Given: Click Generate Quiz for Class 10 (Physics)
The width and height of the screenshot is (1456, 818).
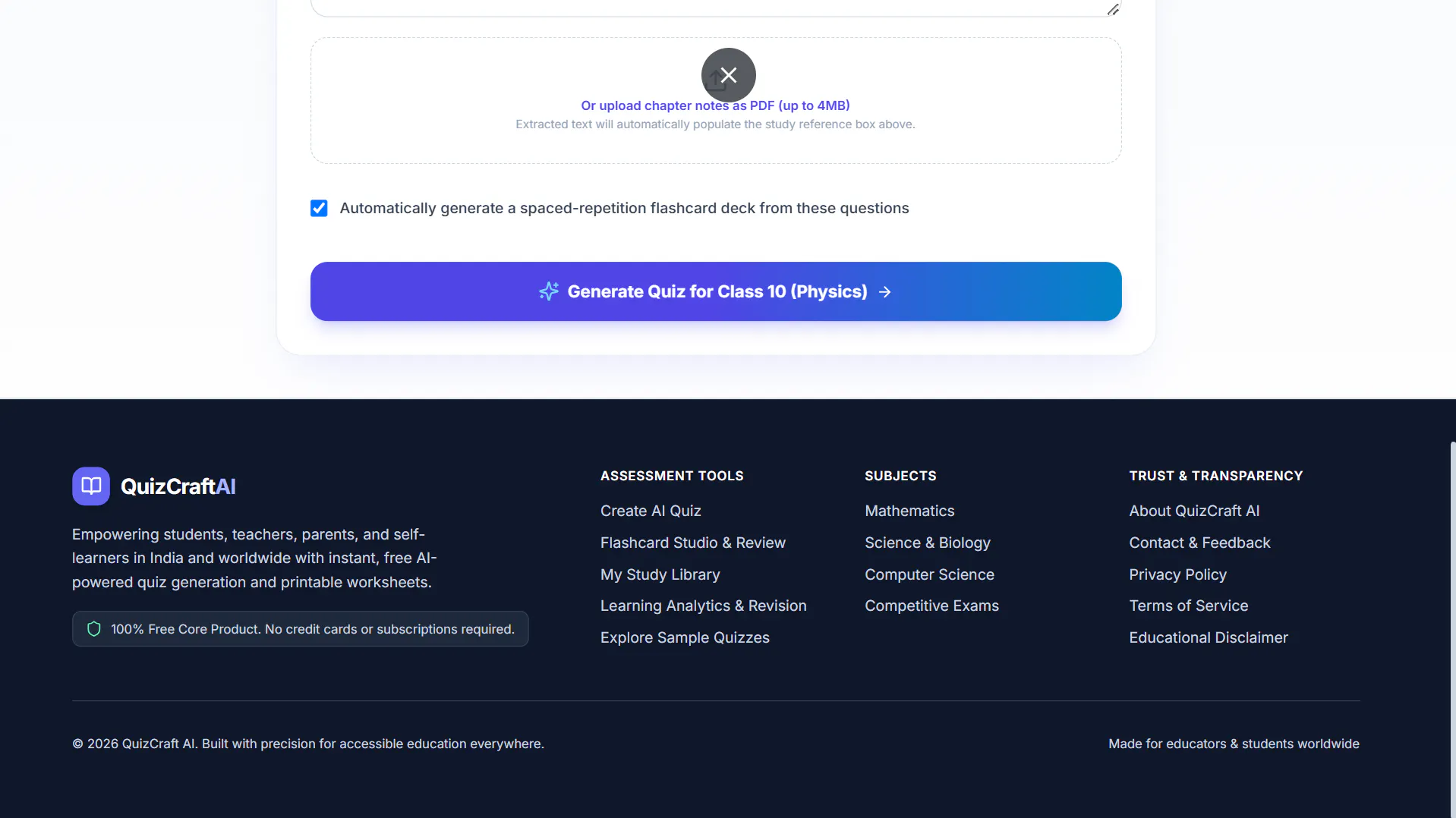Looking at the screenshot, I should point(716,291).
